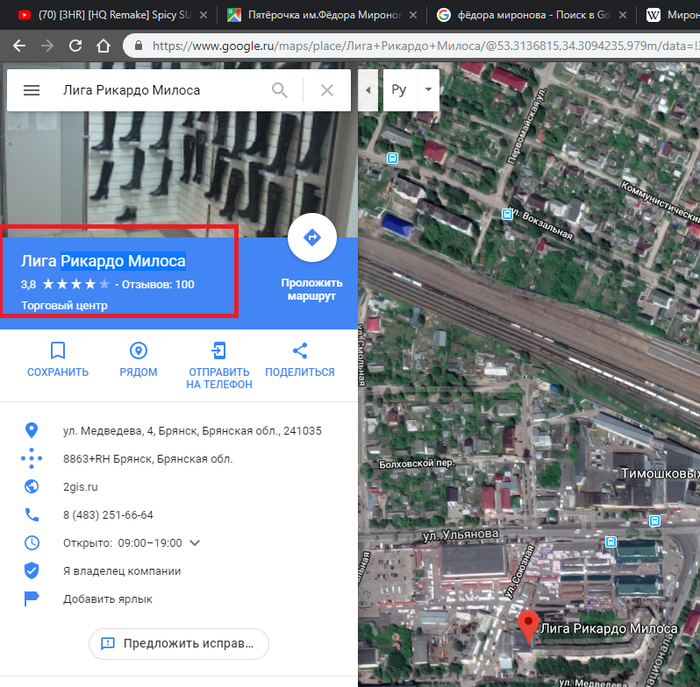Open the Google Maps hamburger menu
Image resolution: width=700 pixels, height=687 pixels.
click(31, 90)
